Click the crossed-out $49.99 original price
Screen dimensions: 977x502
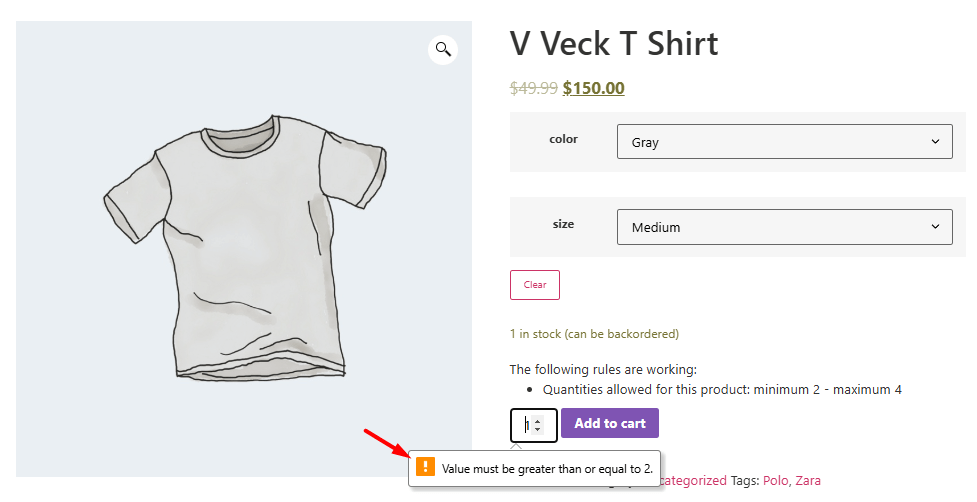[x=533, y=88]
